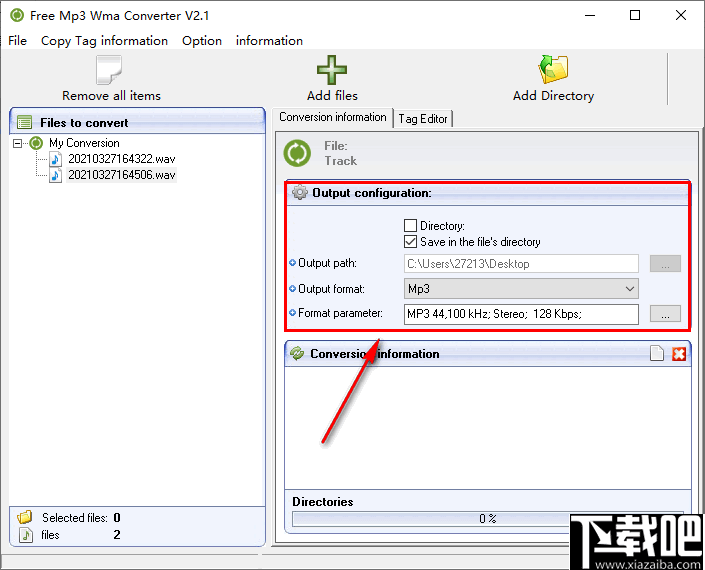Click the music note files count icon
705x570 pixels.
tap(26, 535)
